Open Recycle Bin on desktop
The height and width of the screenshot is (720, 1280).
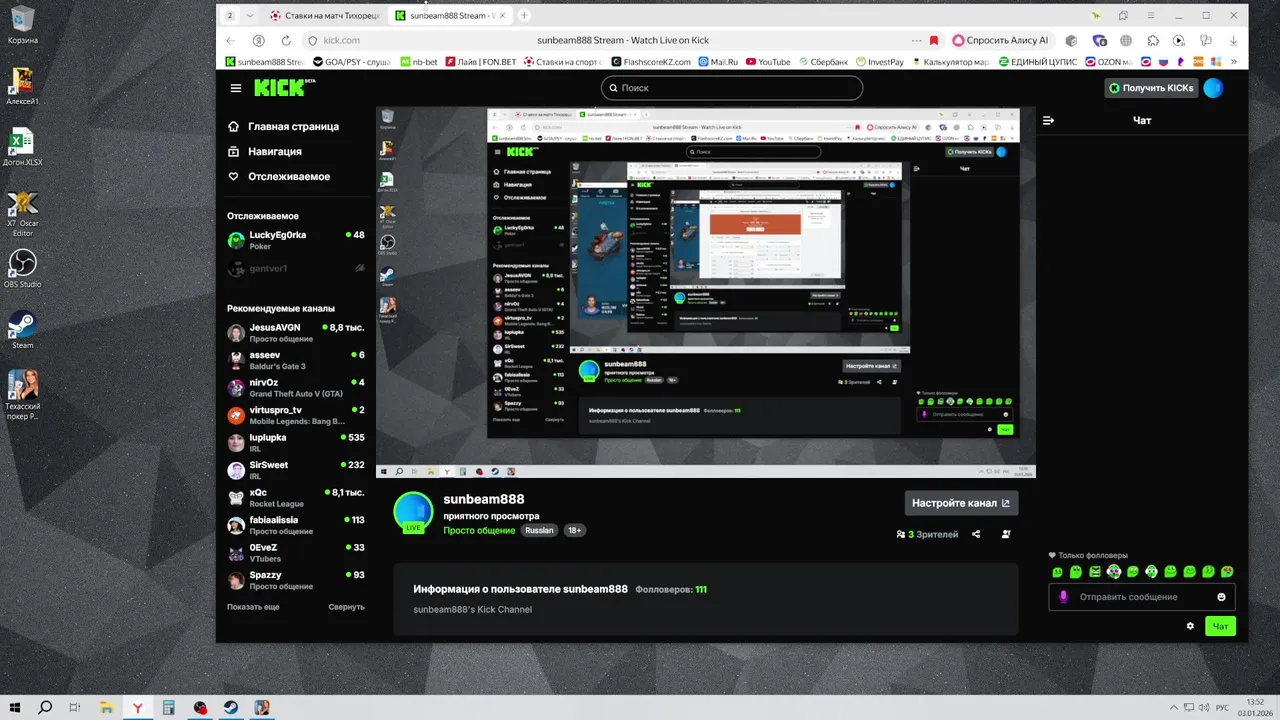(22, 25)
